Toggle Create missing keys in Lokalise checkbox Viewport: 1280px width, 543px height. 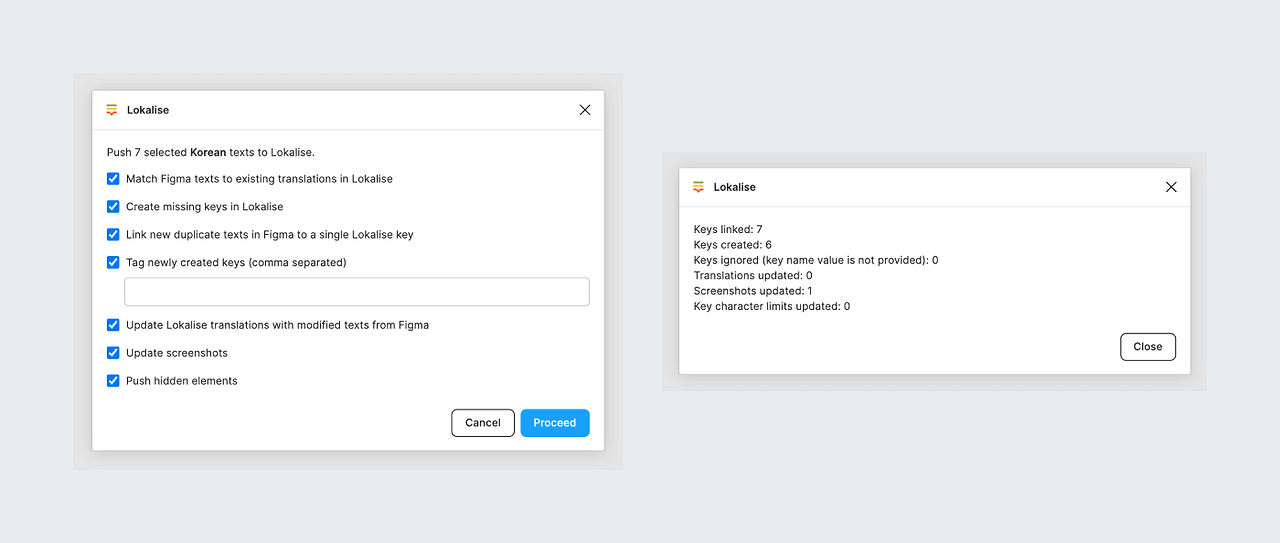113,207
